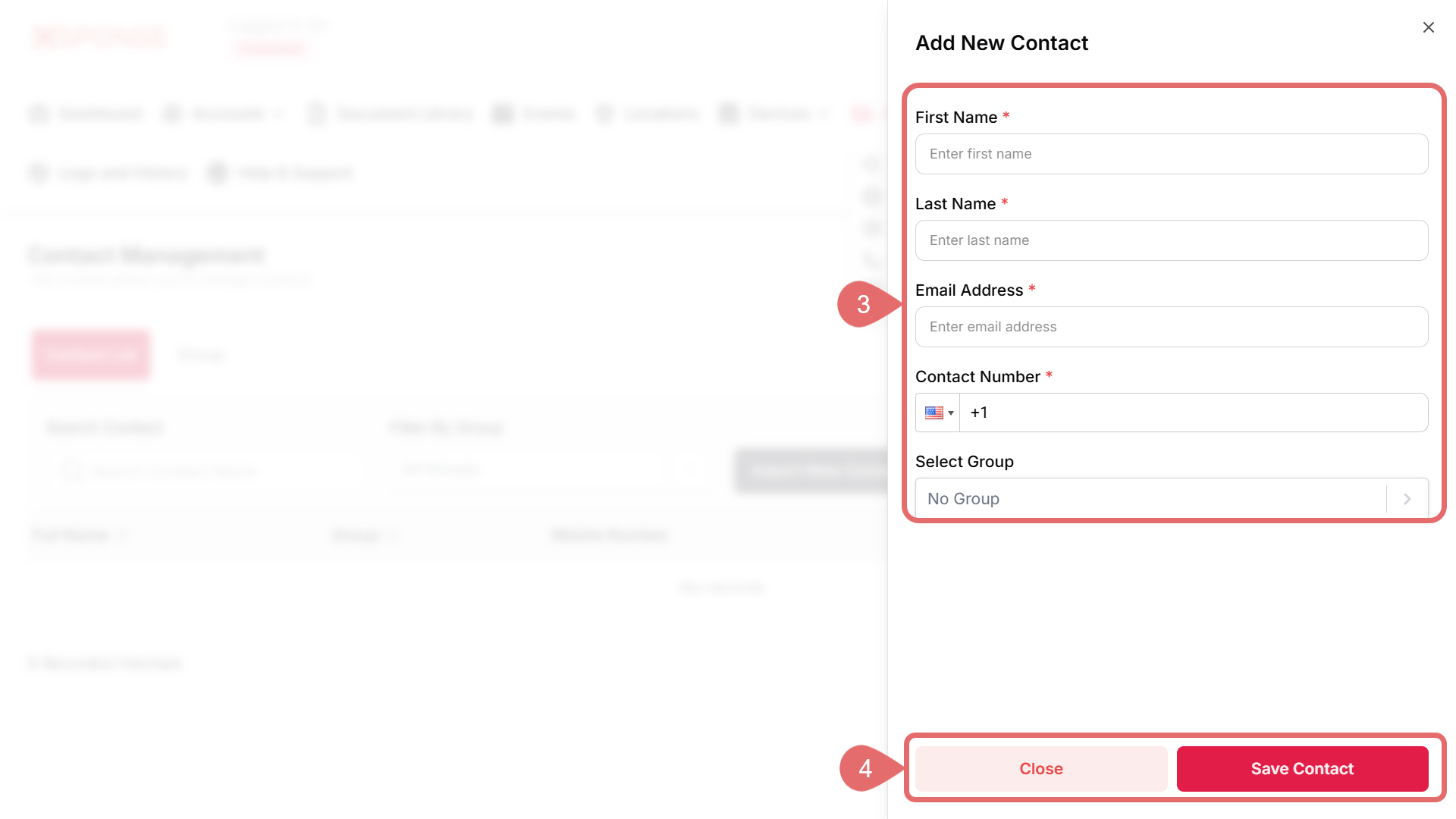Click the Devices nav icon
This screenshot has height=819, width=1456.
point(729,114)
